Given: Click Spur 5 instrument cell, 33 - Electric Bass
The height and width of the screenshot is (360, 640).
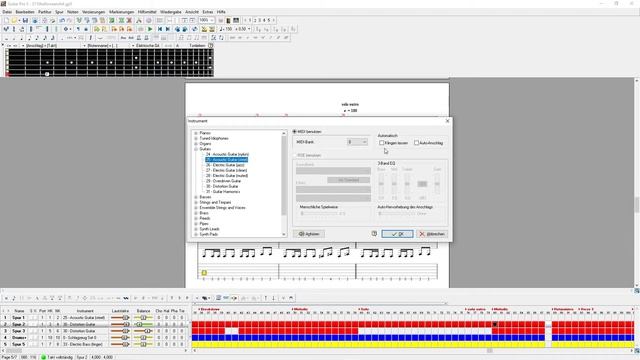Looking at the screenshot, I should click(85, 344).
